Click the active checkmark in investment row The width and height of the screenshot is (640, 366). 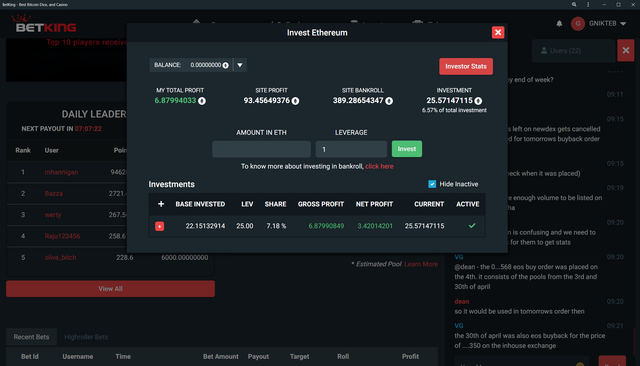pyautogui.click(x=472, y=226)
